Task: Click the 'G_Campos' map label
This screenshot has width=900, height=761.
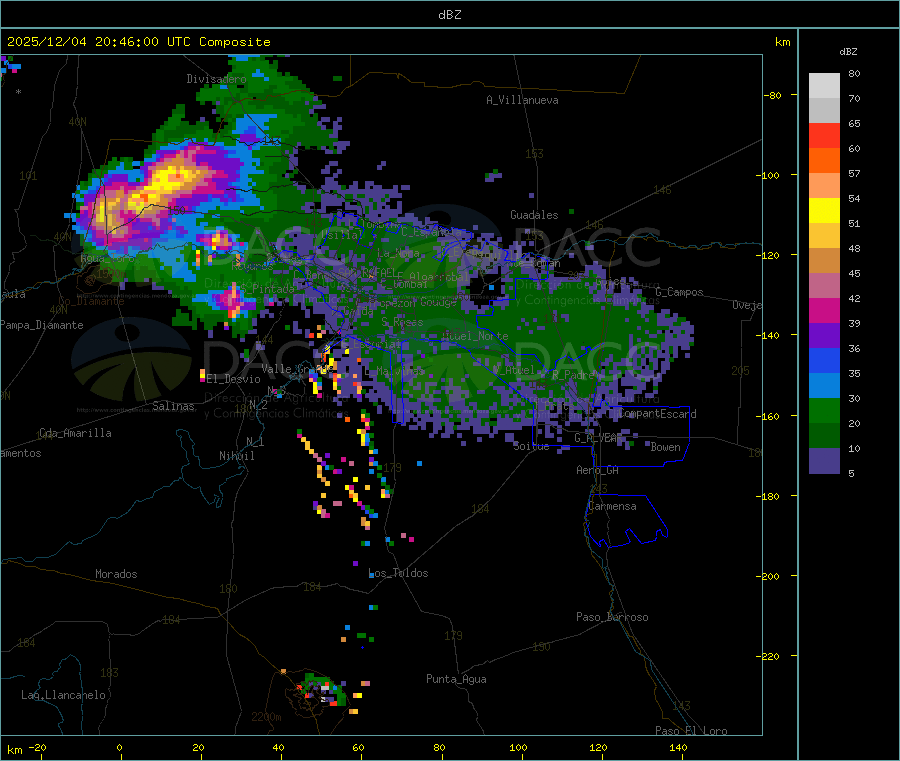Action: click(x=679, y=292)
